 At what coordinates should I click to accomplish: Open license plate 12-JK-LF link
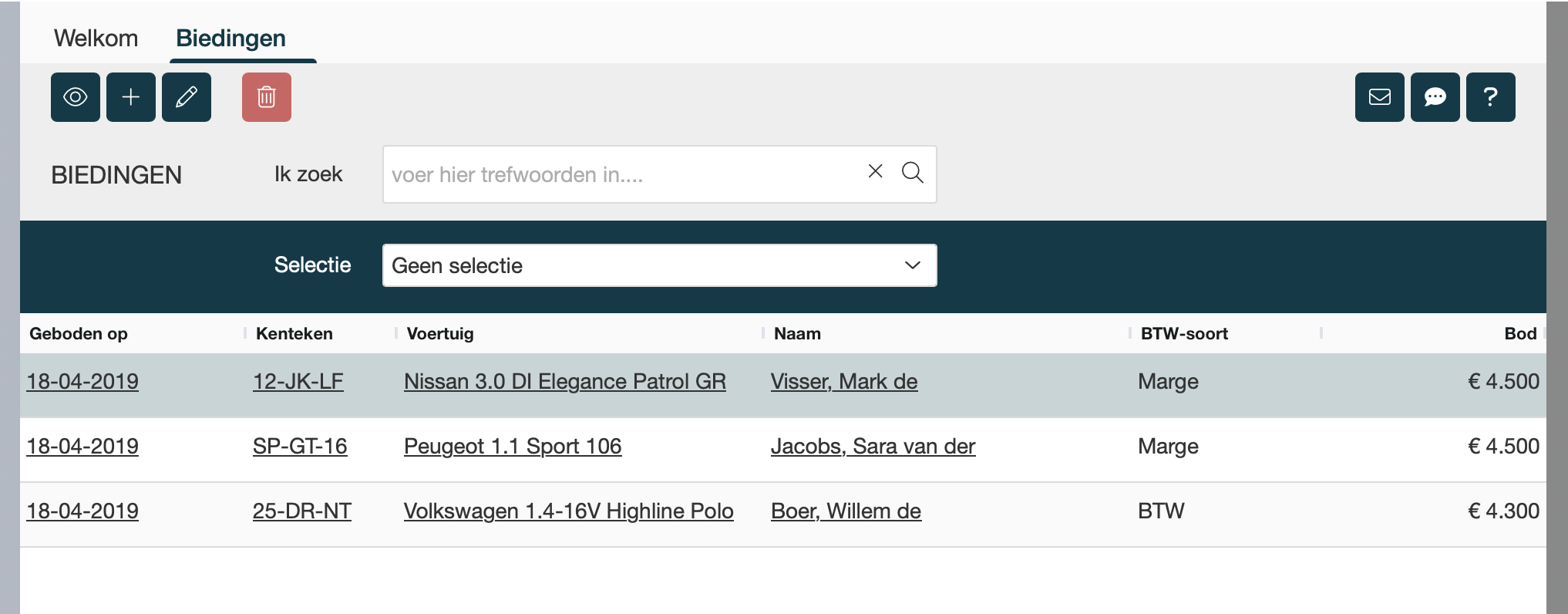pos(298,382)
